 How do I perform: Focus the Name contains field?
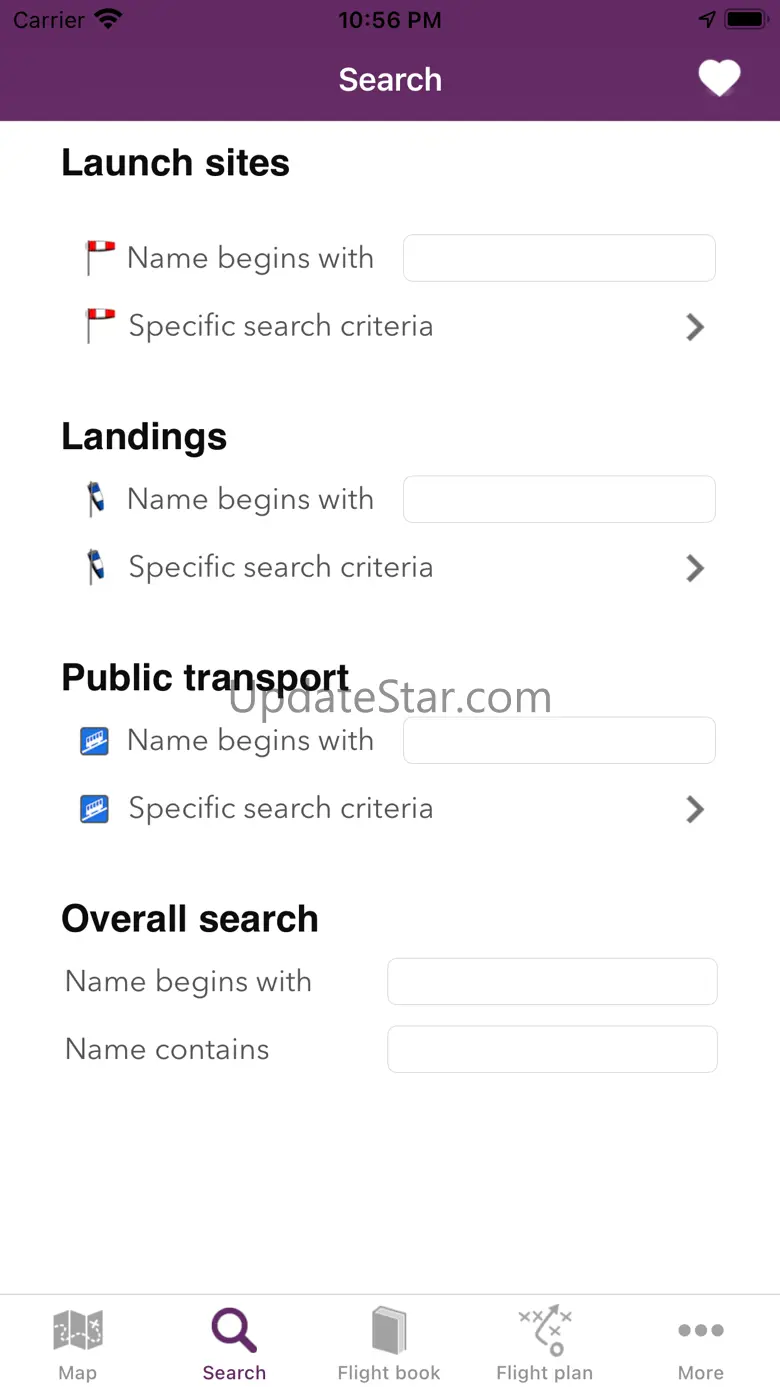pyautogui.click(x=552, y=1049)
